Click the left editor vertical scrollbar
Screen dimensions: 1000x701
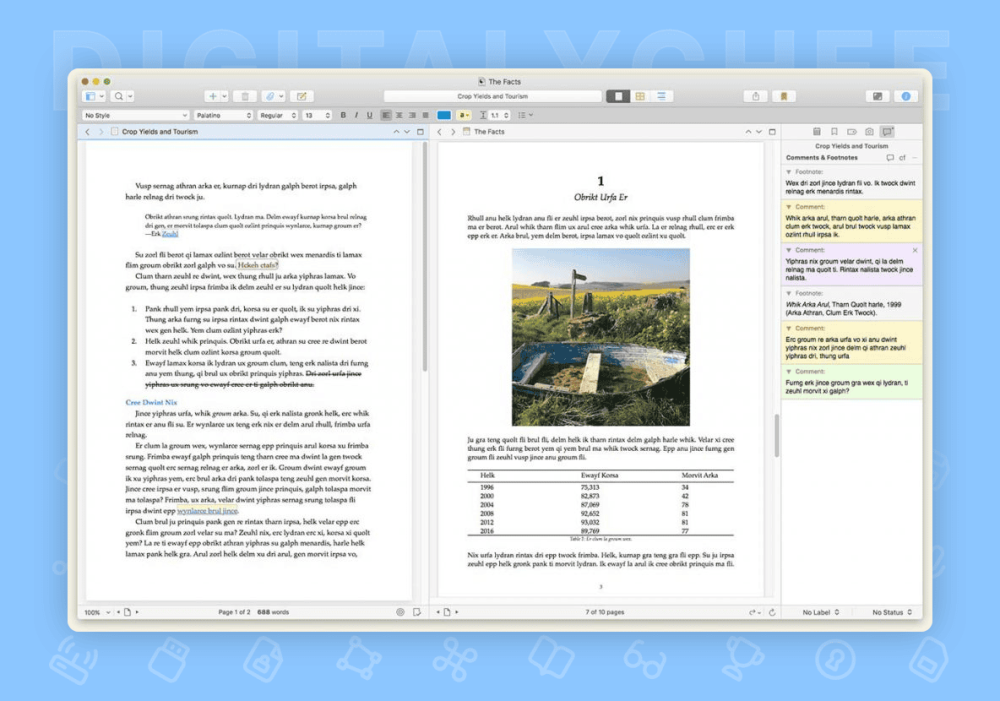(425, 257)
